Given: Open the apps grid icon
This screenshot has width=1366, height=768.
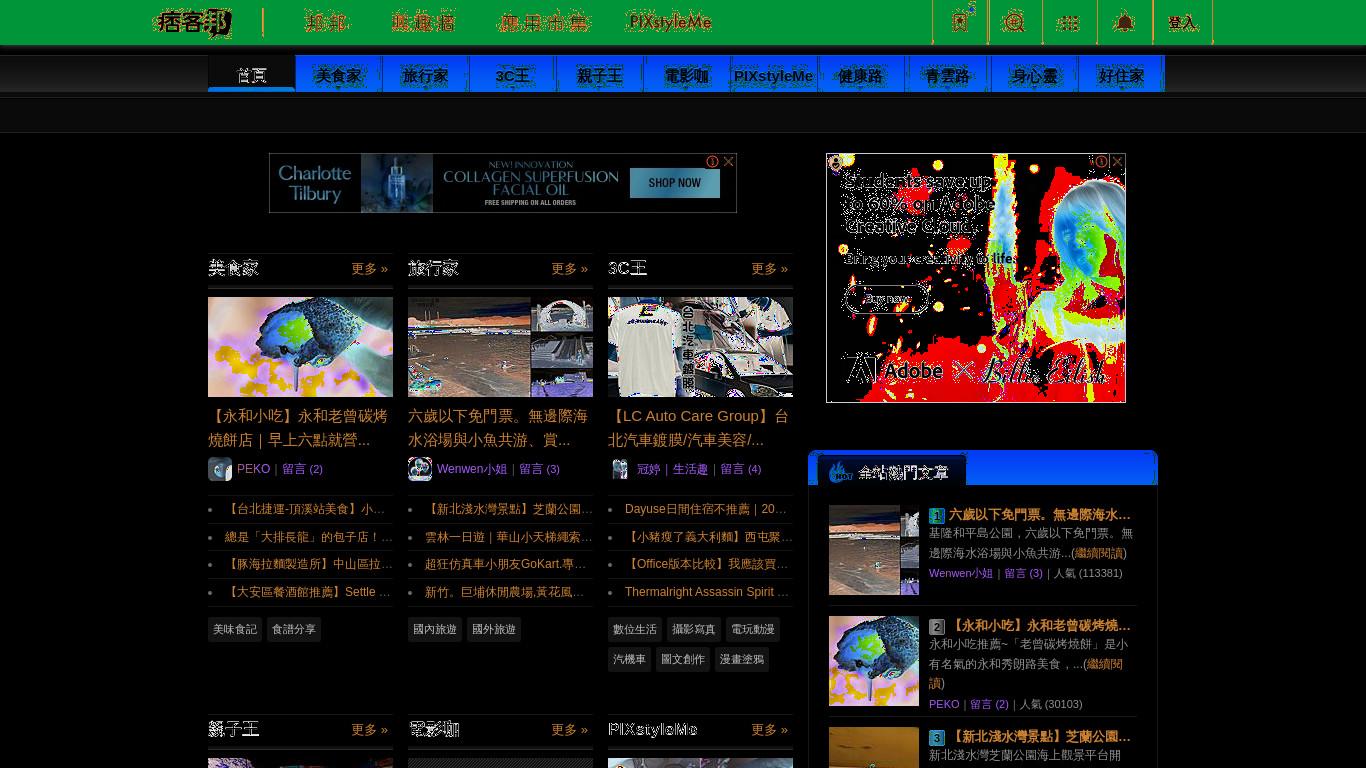Looking at the screenshot, I should (x=1069, y=22).
